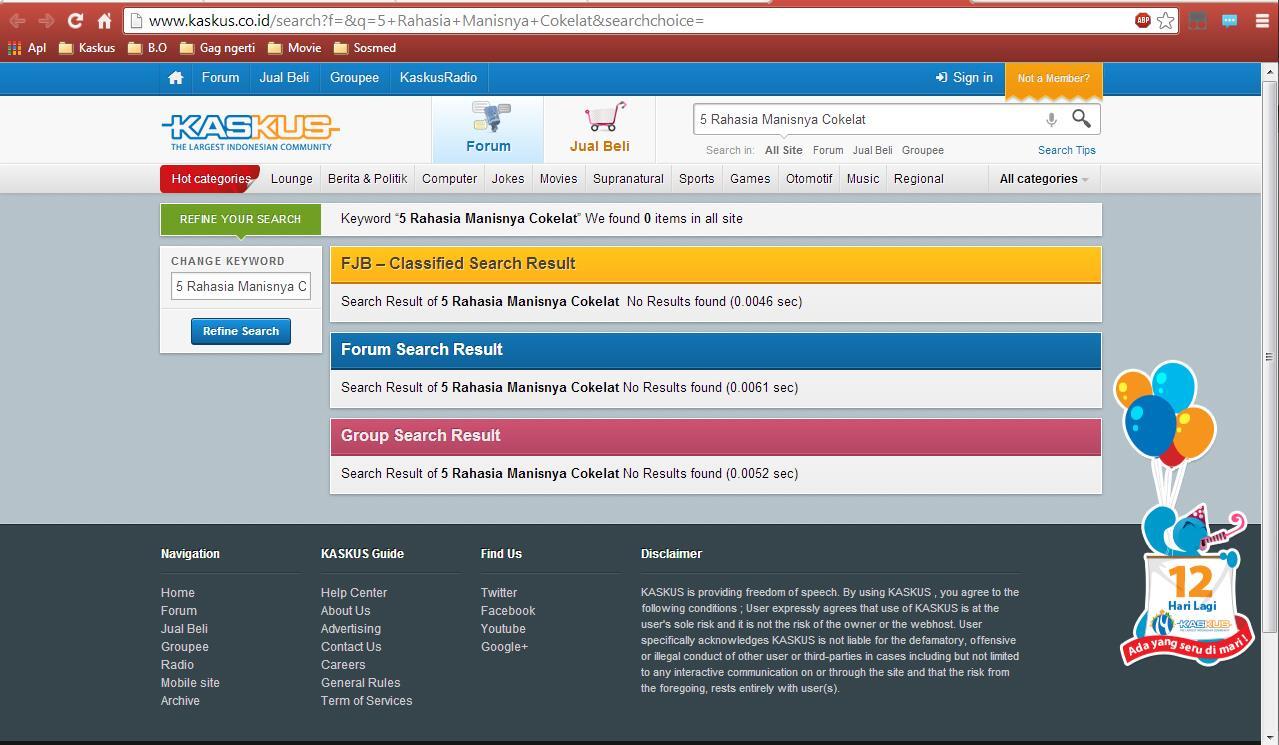Click the dark toolbar extension icon
This screenshot has width=1279, height=745.
pyautogui.click(x=1197, y=20)
